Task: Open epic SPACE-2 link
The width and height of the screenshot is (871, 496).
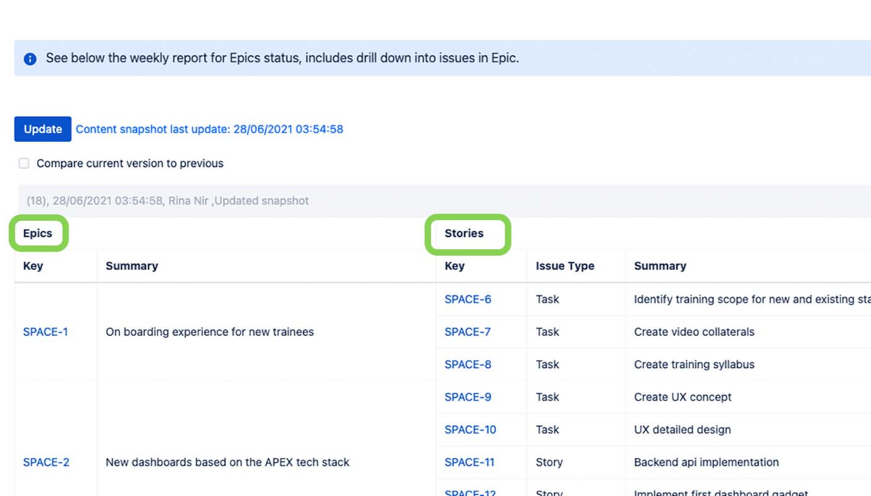Action: pyautogui.click(x=46, y=462)
